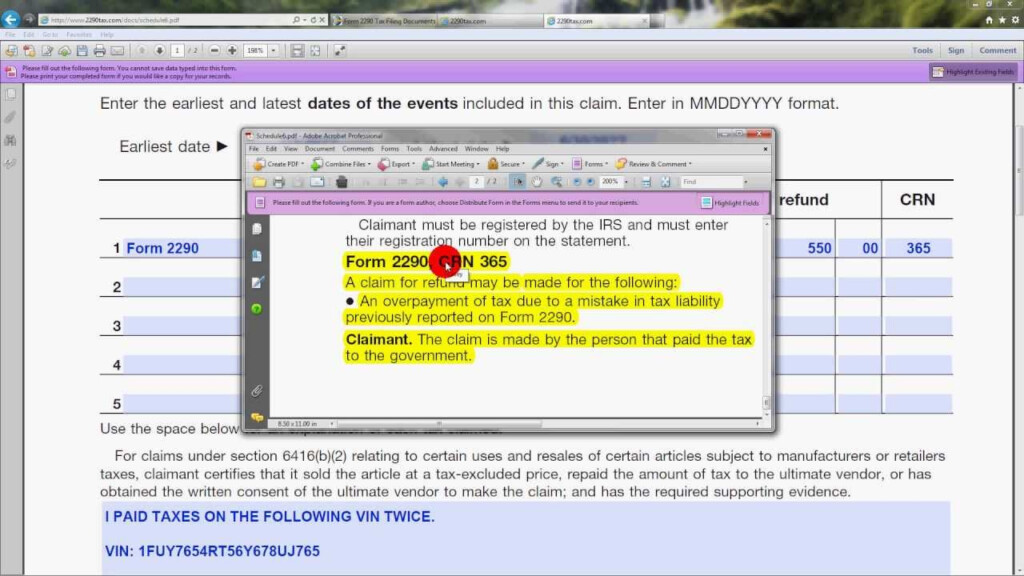Go to previous page in Acrobat window

coord(443,182)
